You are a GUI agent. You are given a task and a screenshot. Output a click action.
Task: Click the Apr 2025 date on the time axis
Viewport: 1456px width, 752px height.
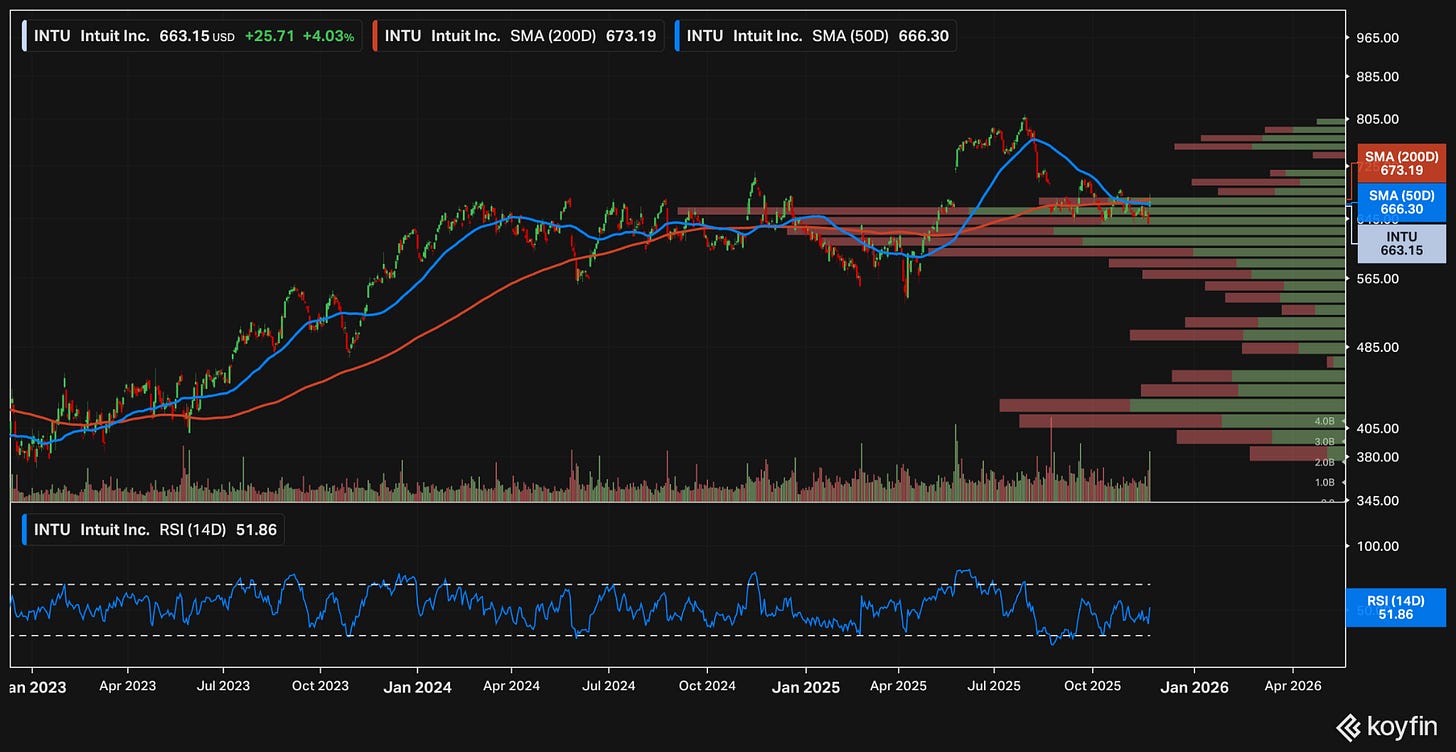(x=898, y=687)
